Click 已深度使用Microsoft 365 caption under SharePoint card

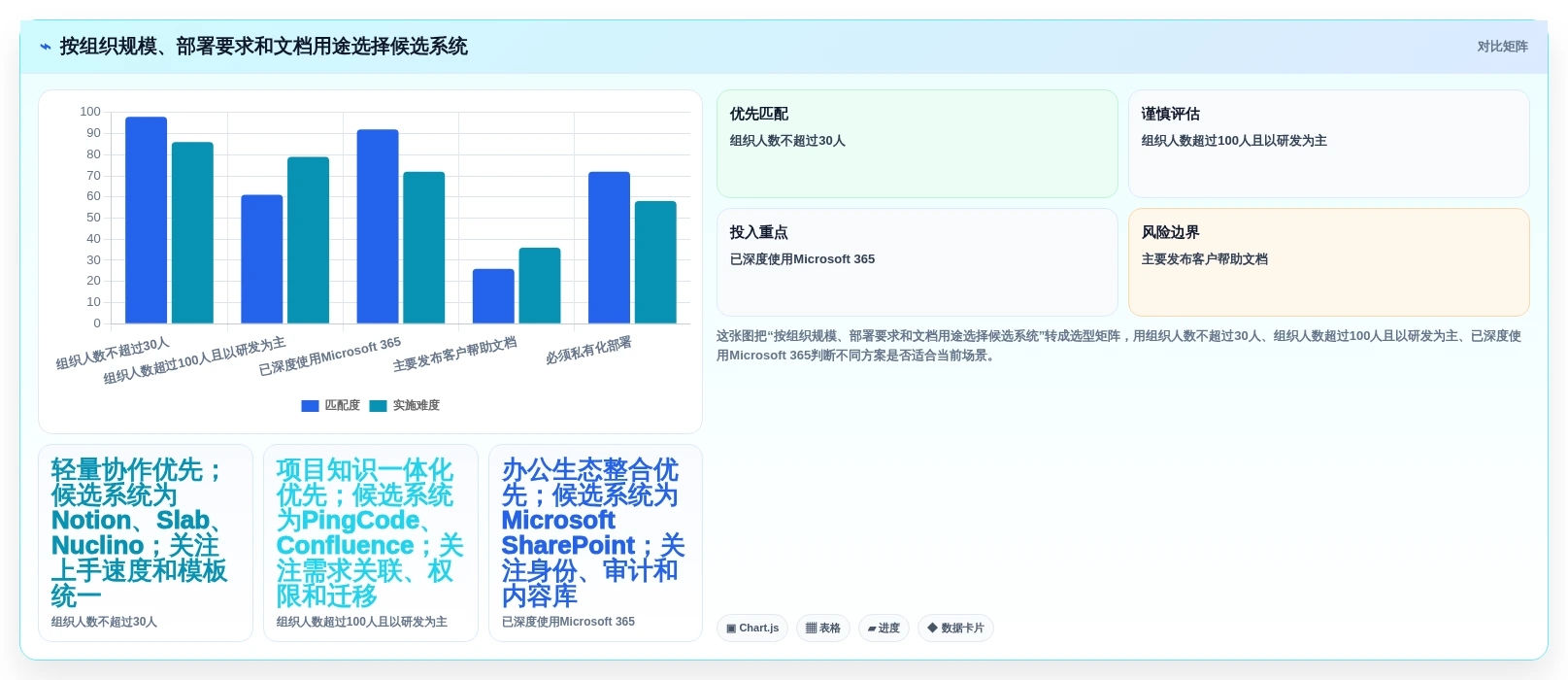click(x=568, y=622)
